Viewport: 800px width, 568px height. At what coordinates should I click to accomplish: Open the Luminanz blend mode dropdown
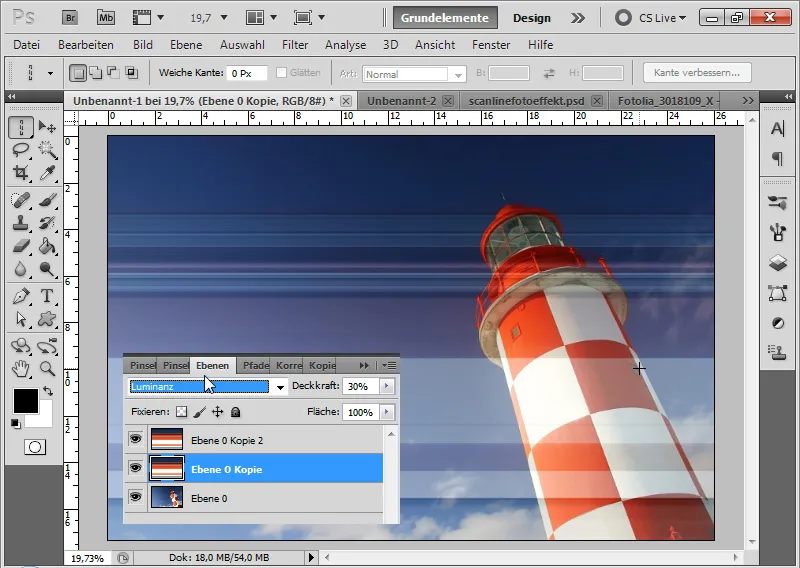click(280, 387)
